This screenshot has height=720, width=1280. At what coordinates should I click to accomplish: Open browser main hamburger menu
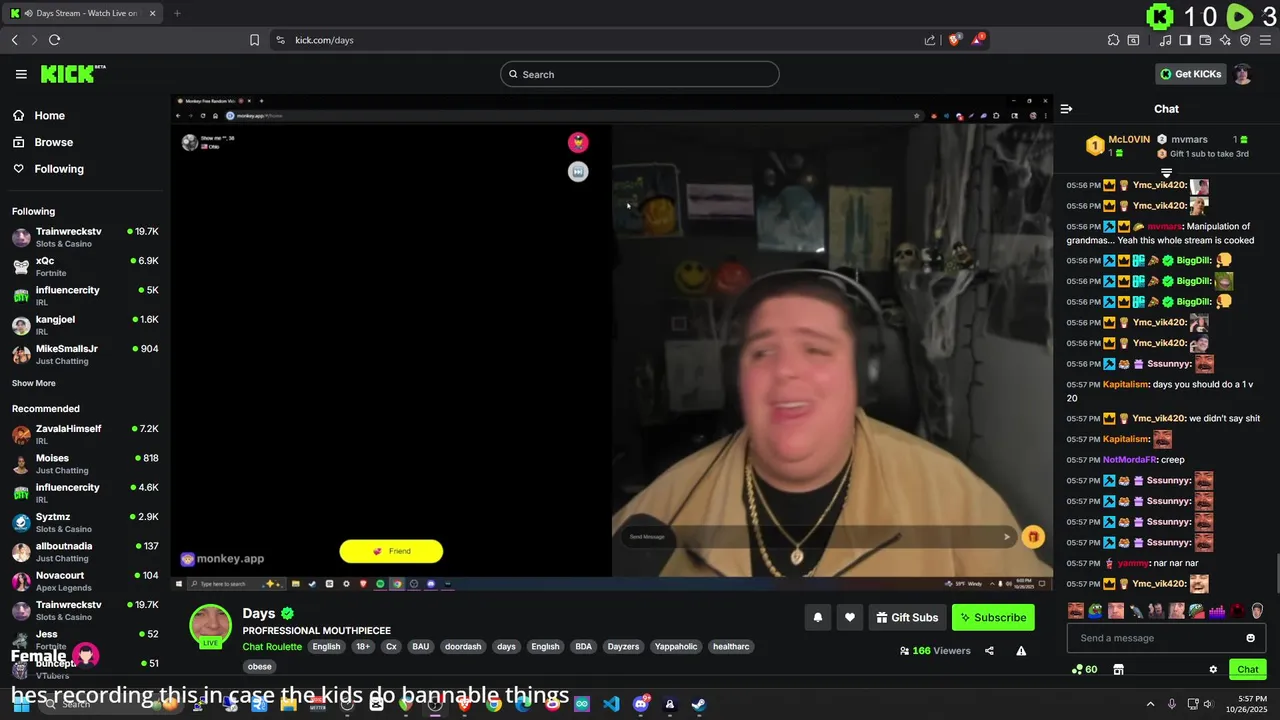click(1265, 40)
